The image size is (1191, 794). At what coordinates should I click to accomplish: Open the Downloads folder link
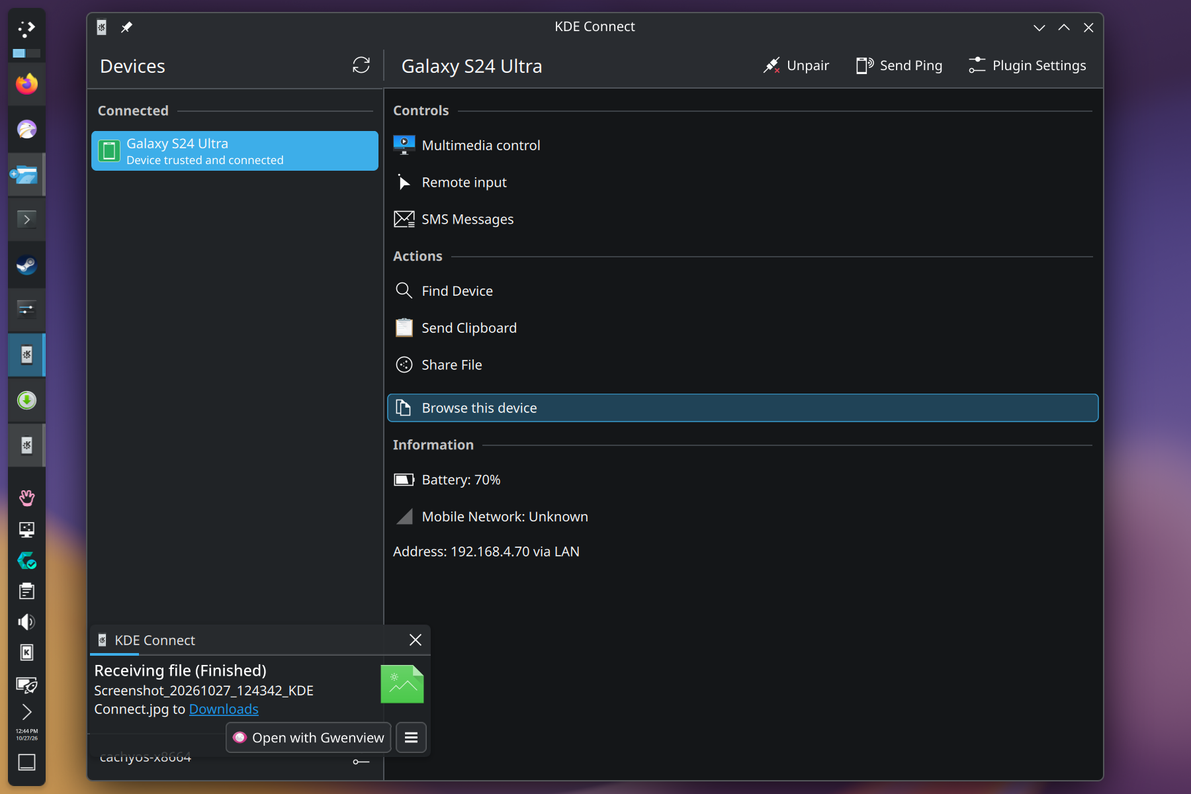pyautogui.click(x=223, y=709)
